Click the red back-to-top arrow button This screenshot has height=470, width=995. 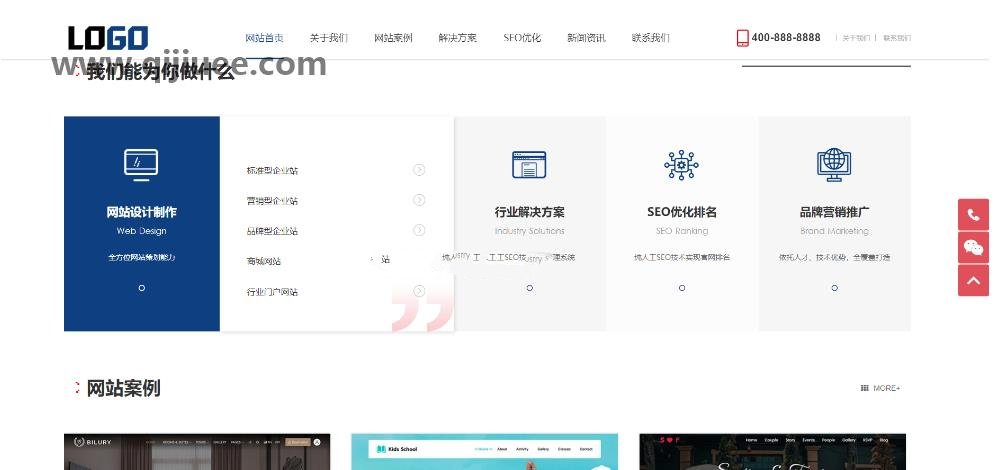(973, 280)
